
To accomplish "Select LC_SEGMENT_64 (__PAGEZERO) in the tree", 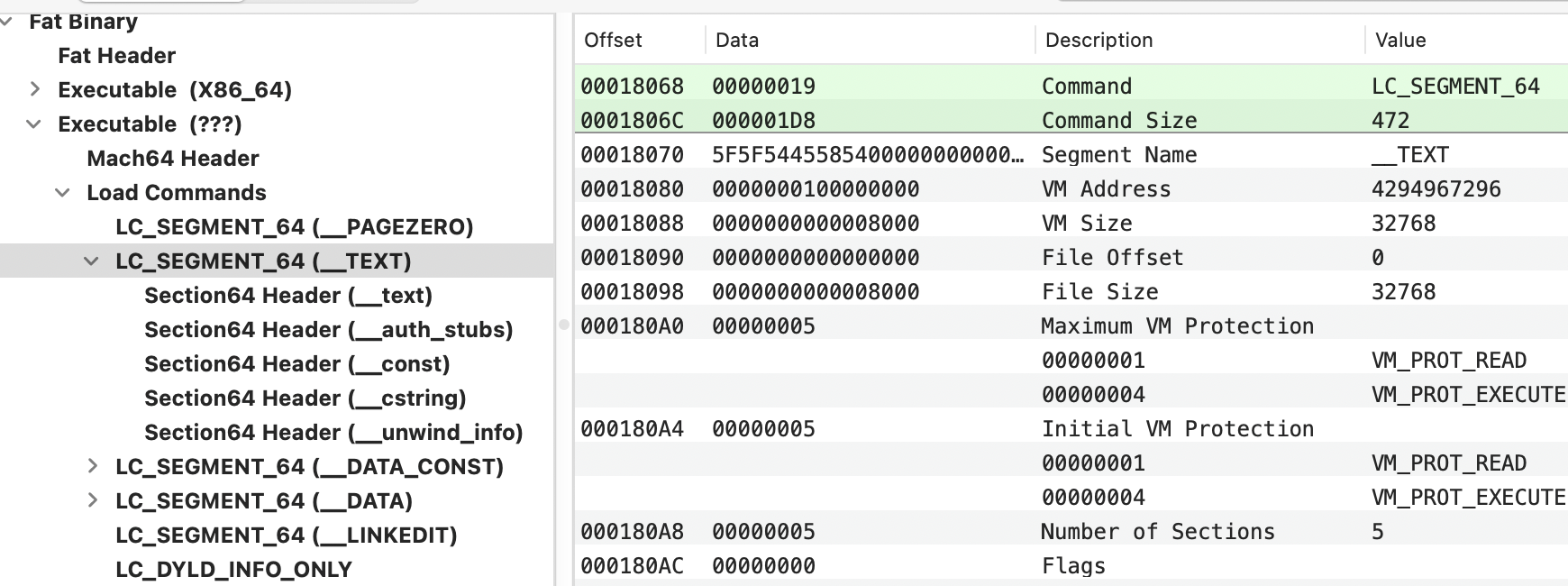I will pos(294,227).
